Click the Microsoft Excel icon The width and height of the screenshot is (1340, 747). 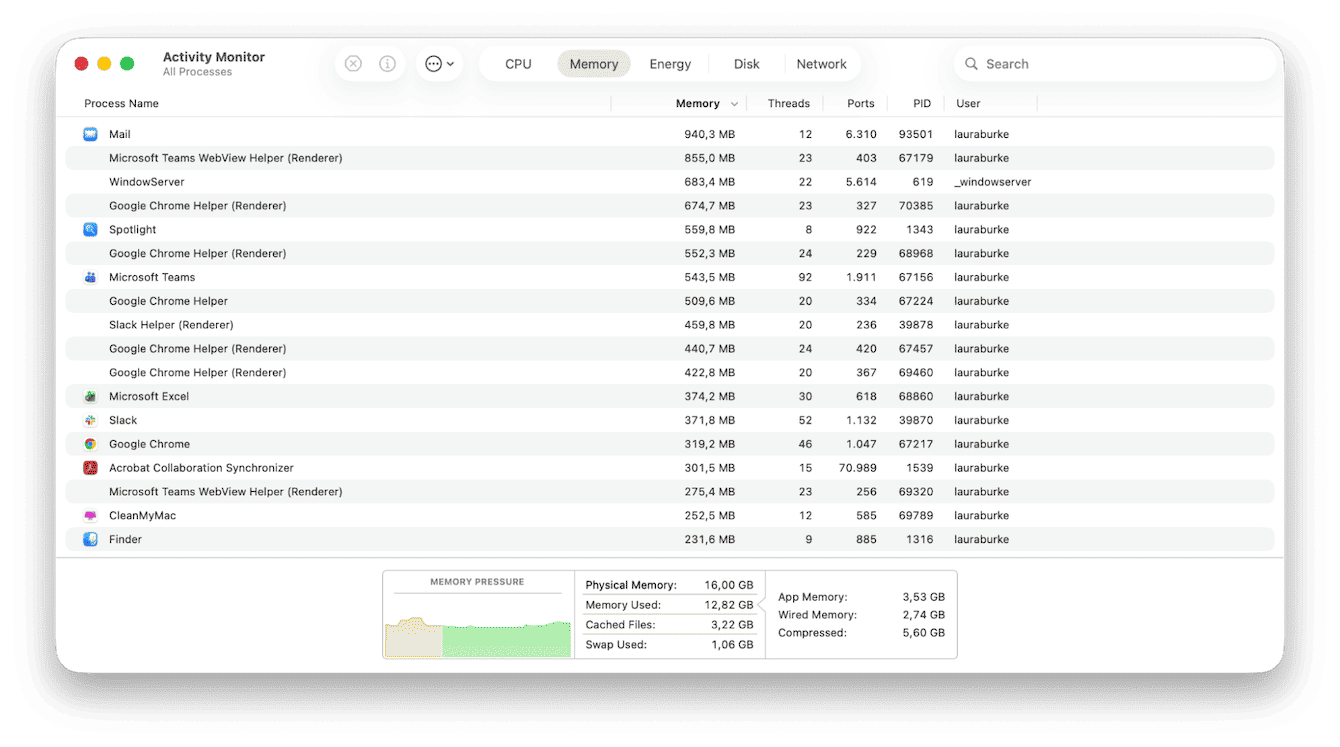click(x=90, y=396)
